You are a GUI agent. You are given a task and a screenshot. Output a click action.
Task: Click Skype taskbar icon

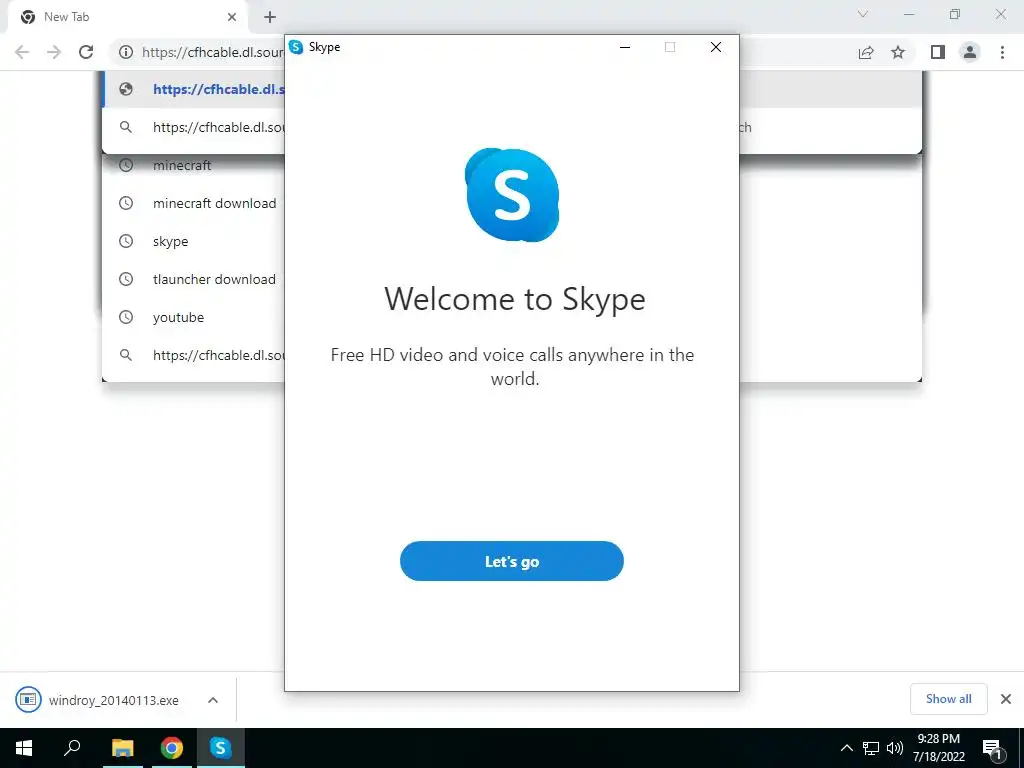220,748
